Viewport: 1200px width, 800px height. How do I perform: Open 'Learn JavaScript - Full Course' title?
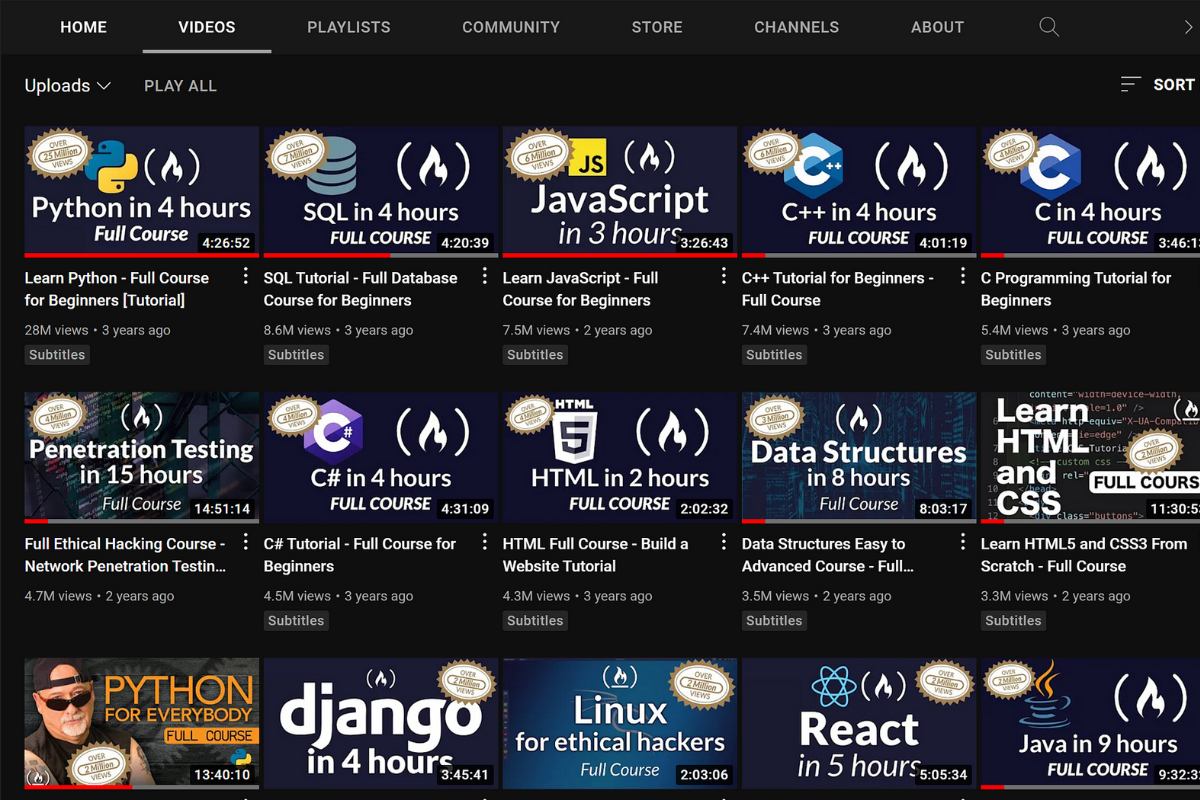(x=581, y=289)
